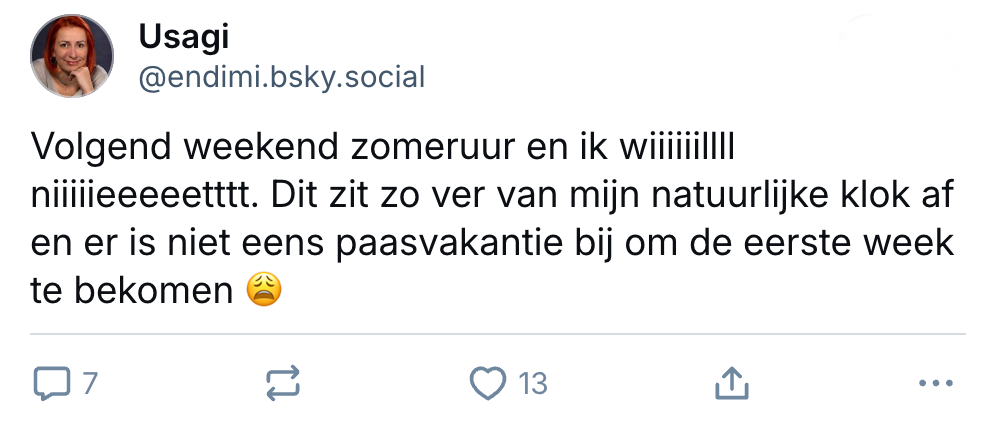Open the @endimi.bsky.social handle link
Image resolution: width=998 pixels, height=433 pixels.
pyautogui.click(x=282, y=77)
